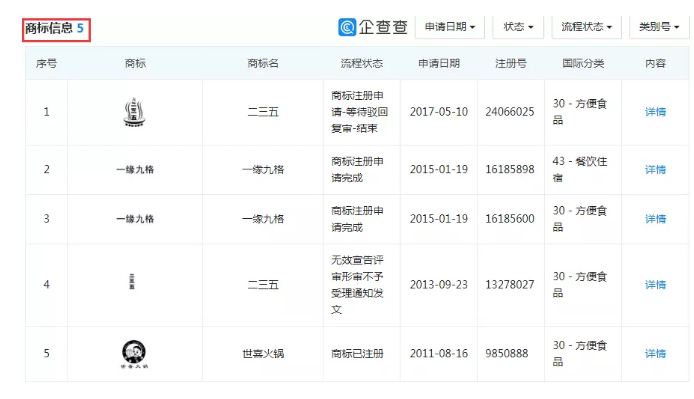Viewport: 694px width, 399px height.
Task: Open 详情 for registration 13278027
Action: point(655,284)
